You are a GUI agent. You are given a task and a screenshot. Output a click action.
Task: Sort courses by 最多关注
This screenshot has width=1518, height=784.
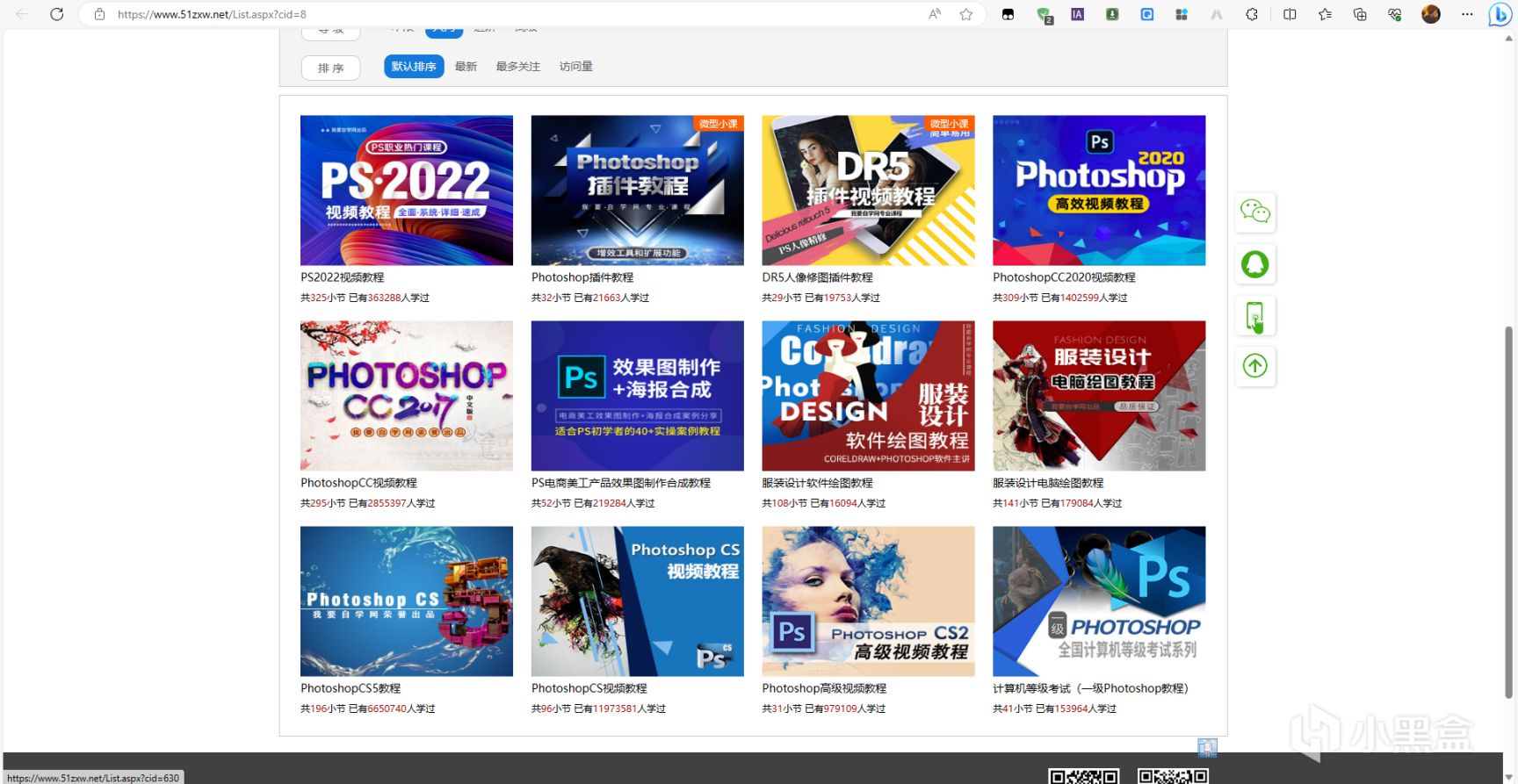click(x=517, y=67)
